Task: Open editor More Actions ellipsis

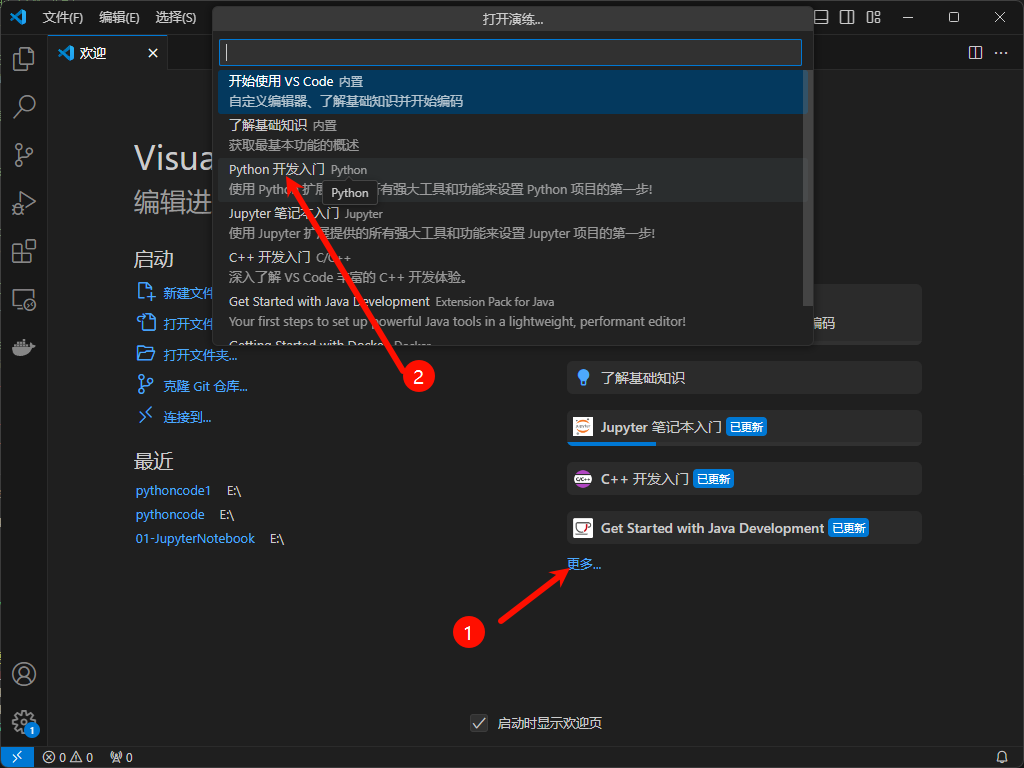Action: tap(1001, 53)
